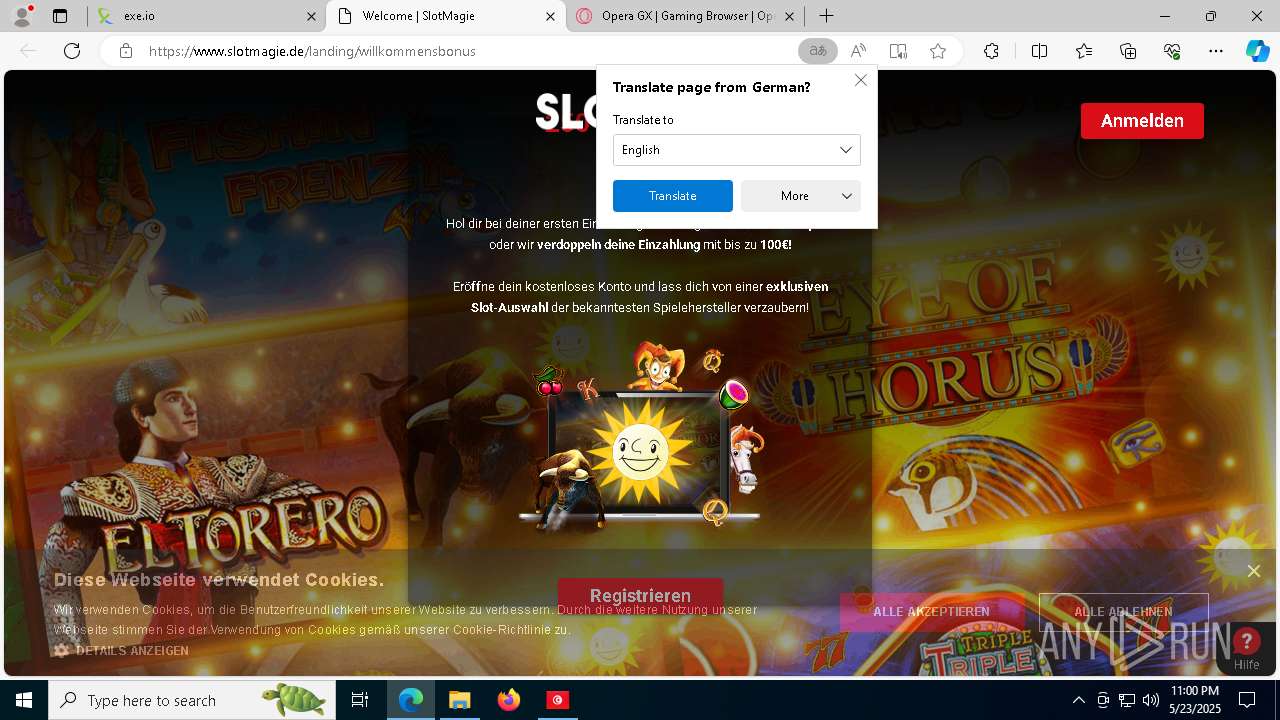Viewport: 1280px width, 720px height.
Task: Open the volume control tray icon
Action: point(1151,700)
